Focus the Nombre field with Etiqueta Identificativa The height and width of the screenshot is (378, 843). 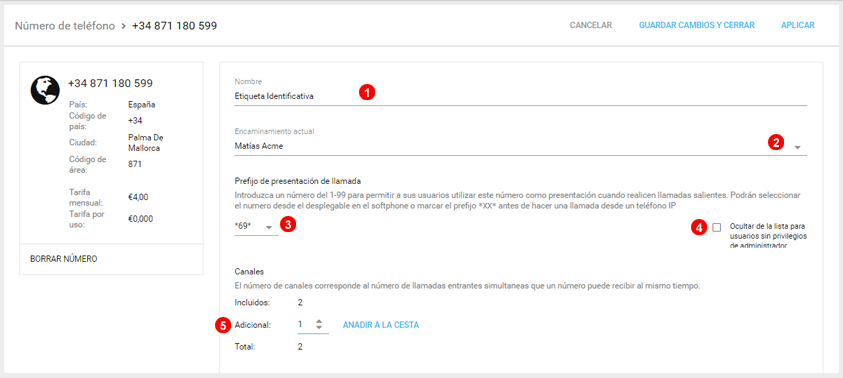[520, 97]
